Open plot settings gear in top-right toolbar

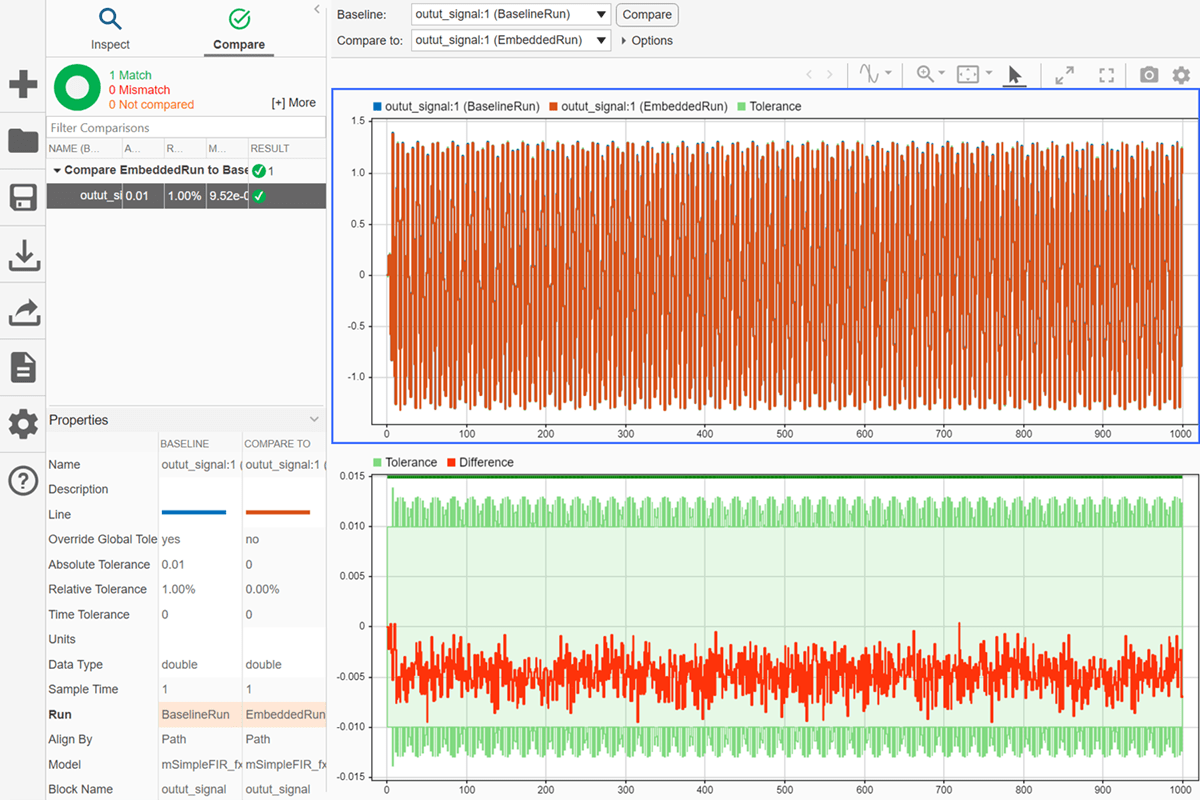click(x=1181, y=75)
